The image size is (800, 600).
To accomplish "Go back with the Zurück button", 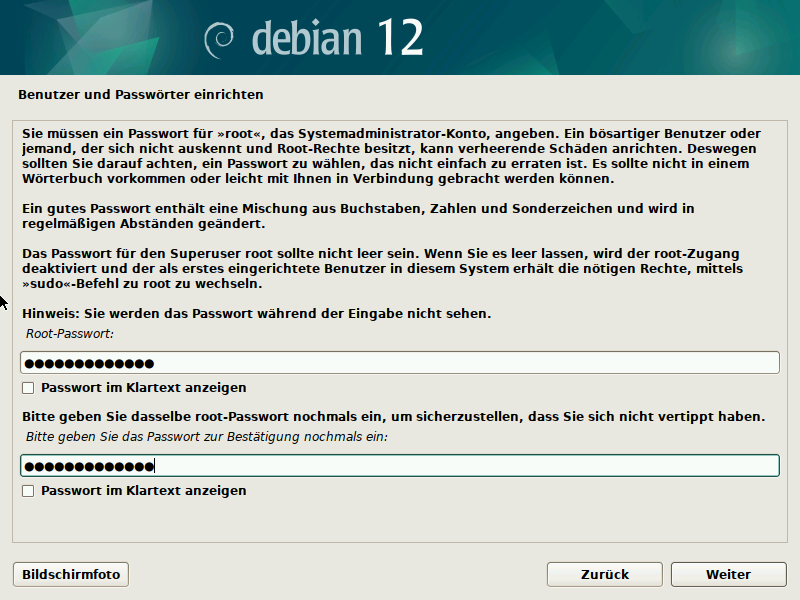I will click(x=604, y=574).
